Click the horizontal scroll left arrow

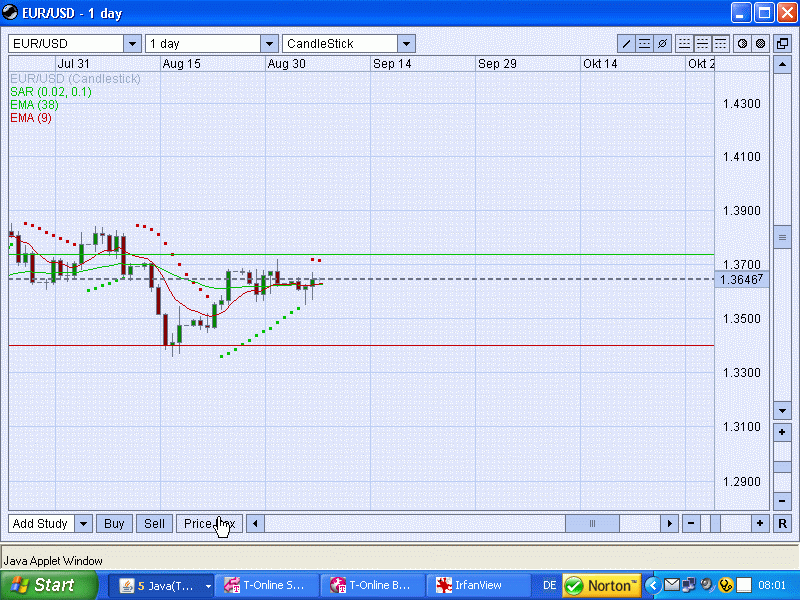coord(255,523)
